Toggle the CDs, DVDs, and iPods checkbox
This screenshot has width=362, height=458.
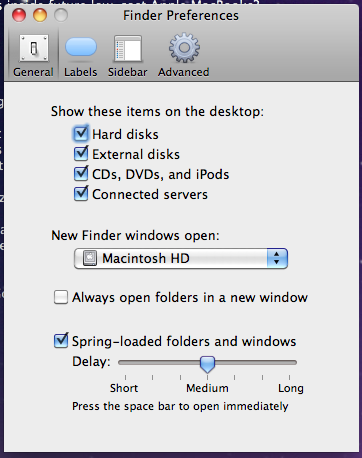pos(81,174)
